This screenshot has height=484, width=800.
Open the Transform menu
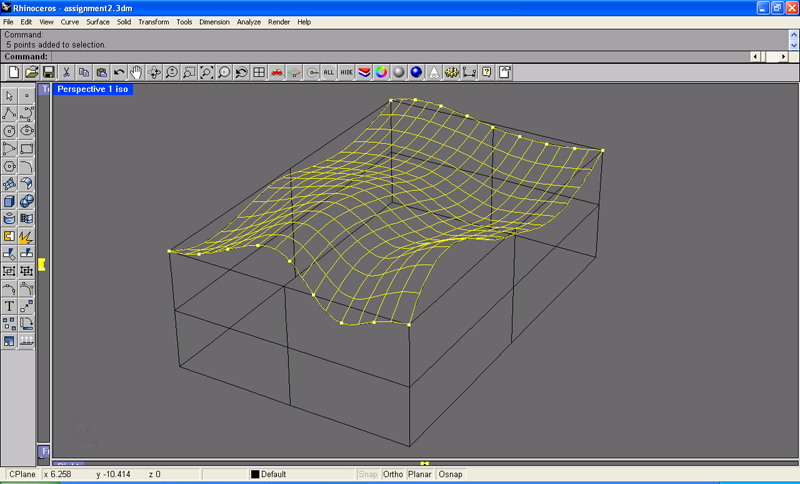point(154,22)
